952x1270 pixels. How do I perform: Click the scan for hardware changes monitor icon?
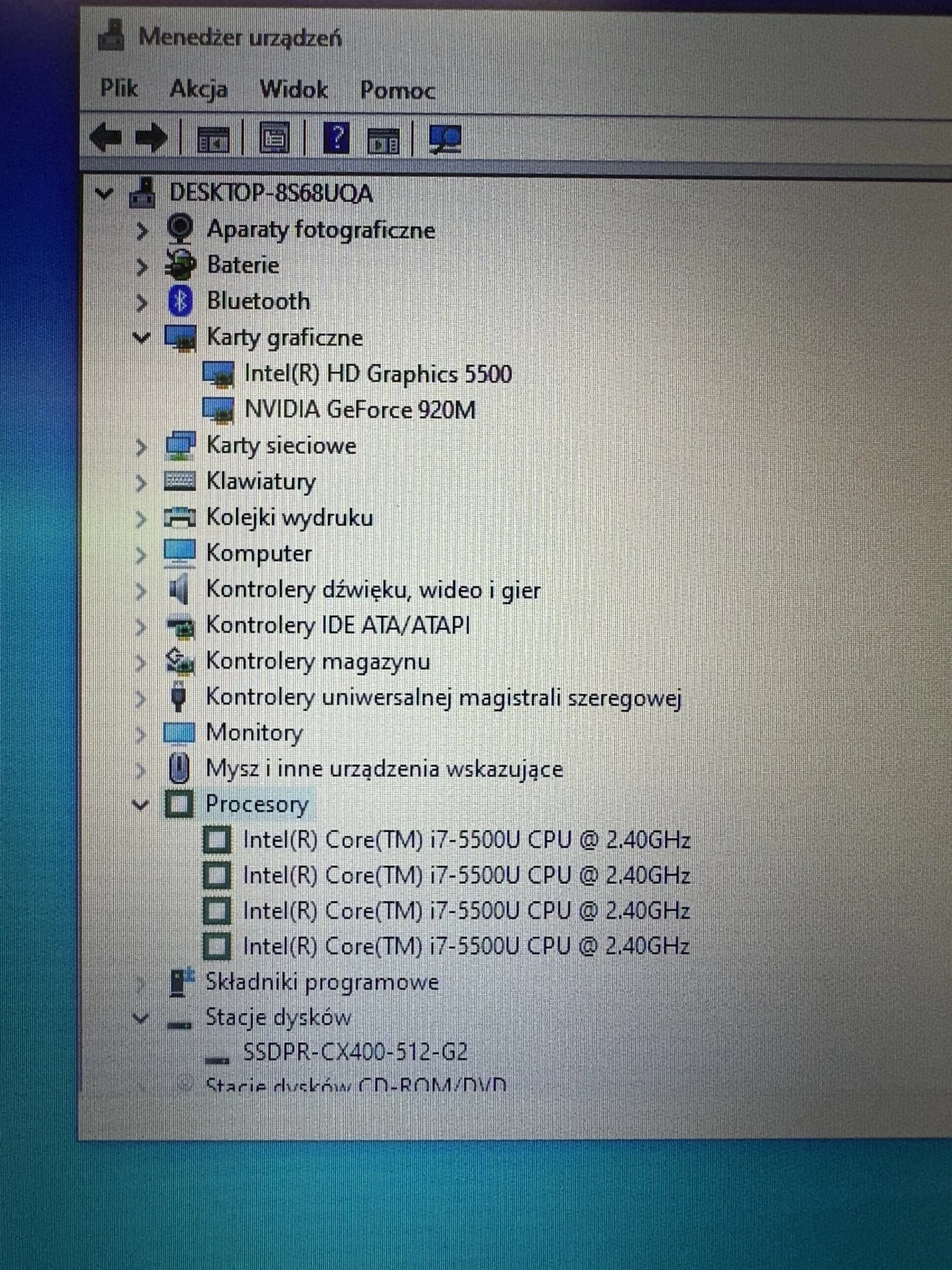pos(445,139)
